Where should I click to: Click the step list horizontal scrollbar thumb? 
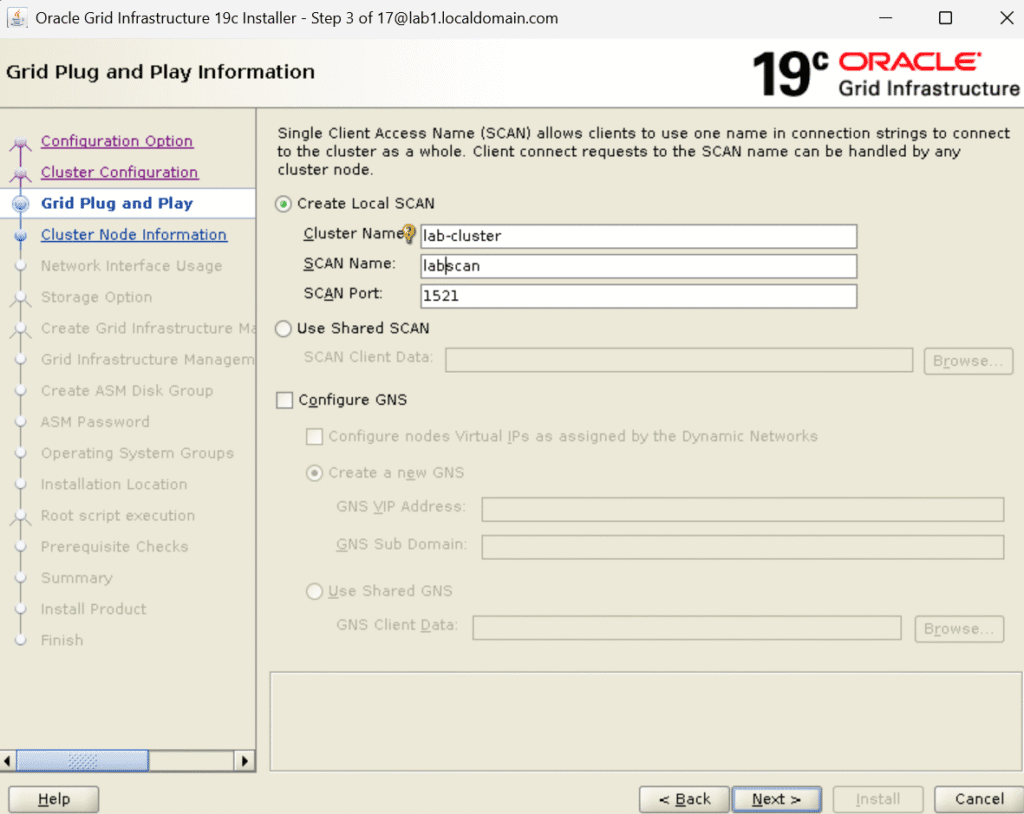pos(82,761)
